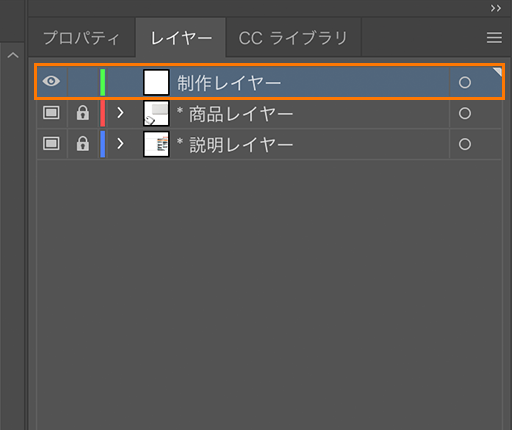Click the 制作レイヤー target circle
Viewport: 512px width, 430px height.
coord(465,82)
